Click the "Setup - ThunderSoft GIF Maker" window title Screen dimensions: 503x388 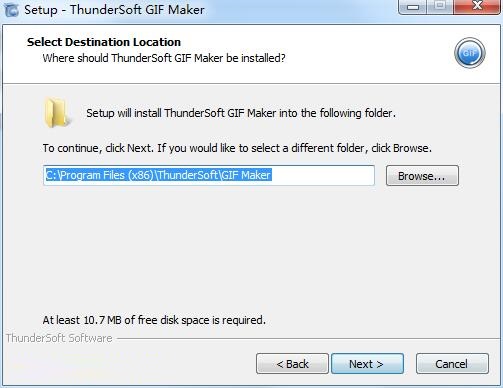(114, 9)
